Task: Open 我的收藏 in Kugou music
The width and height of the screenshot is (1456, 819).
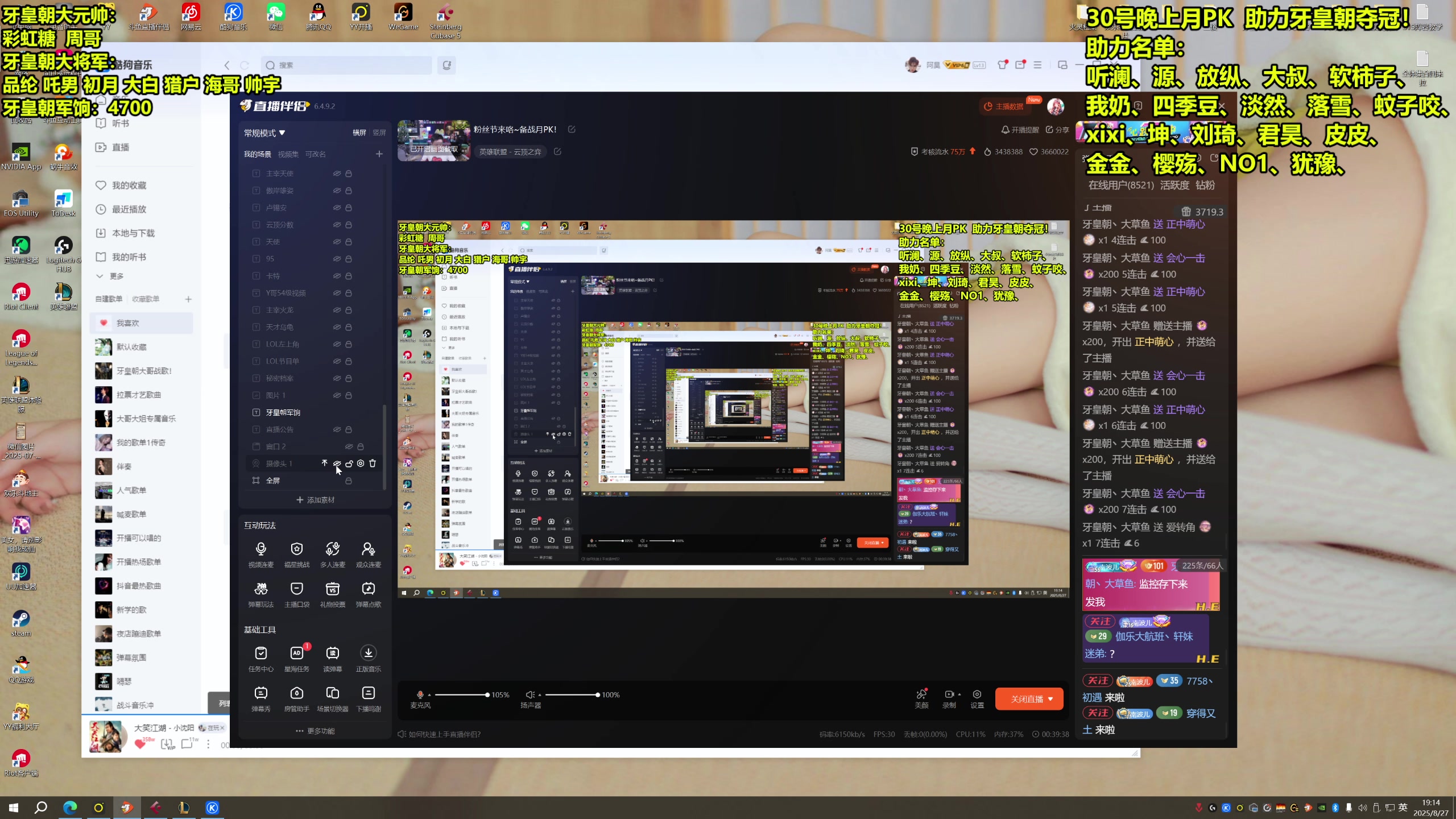Action: point(121,185)
